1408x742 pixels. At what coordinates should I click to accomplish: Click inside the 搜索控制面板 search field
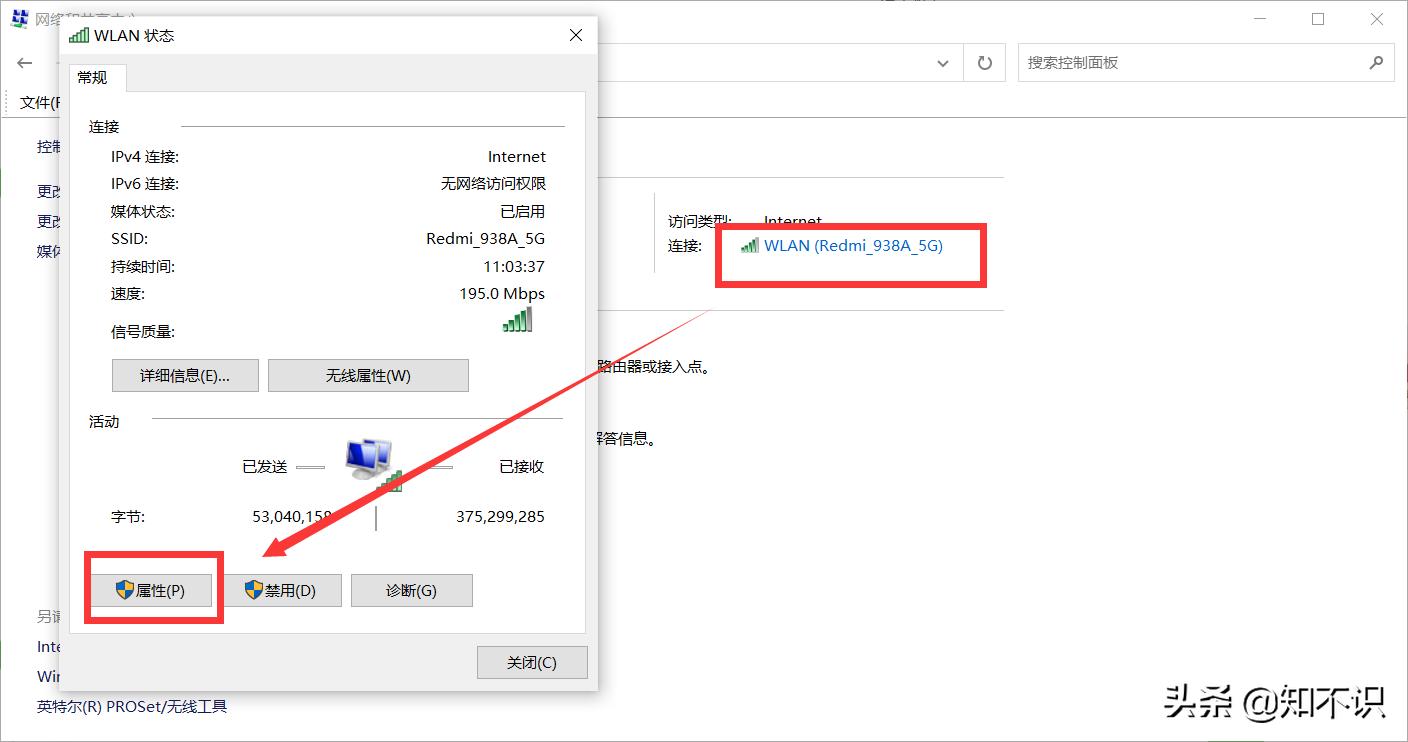(1150, 62)
